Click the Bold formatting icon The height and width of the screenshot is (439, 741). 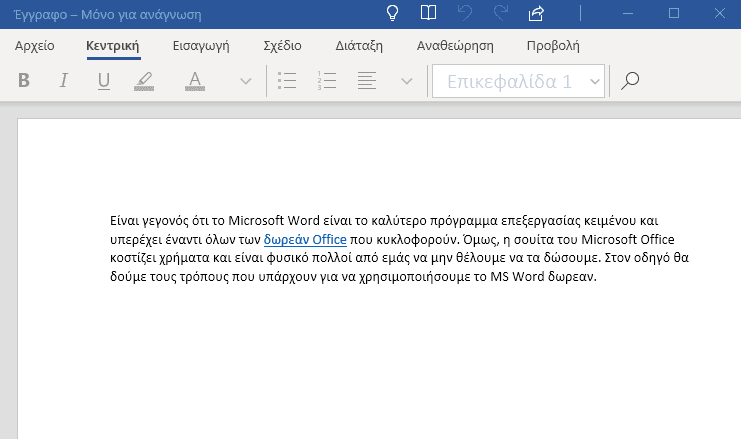24,81
